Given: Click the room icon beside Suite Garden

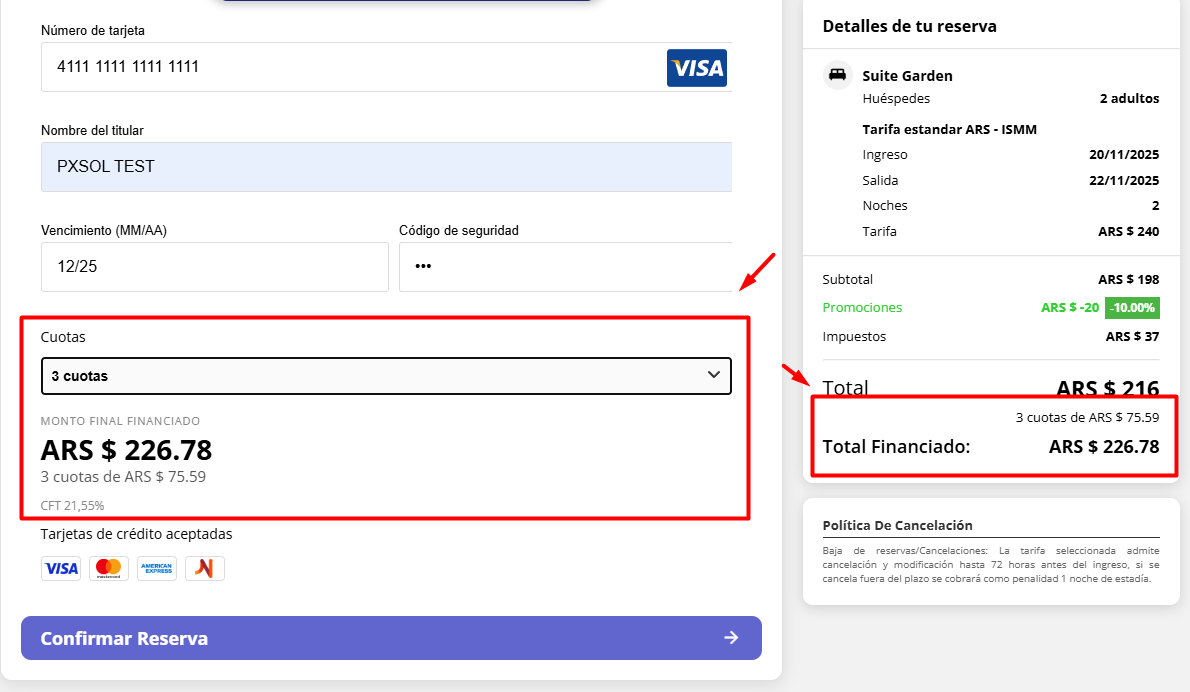Looking at the screenshot, I should pyautogui.click(x=837, y=74).
